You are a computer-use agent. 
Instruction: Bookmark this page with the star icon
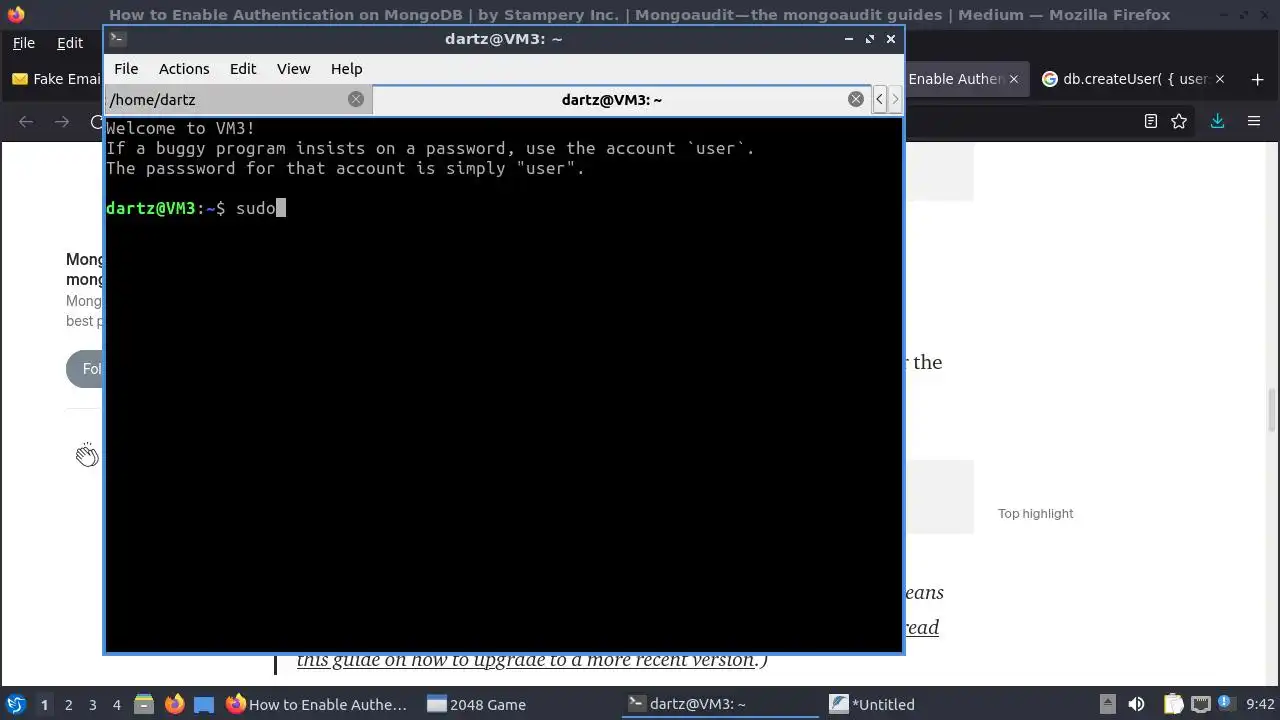(1179, 121)
